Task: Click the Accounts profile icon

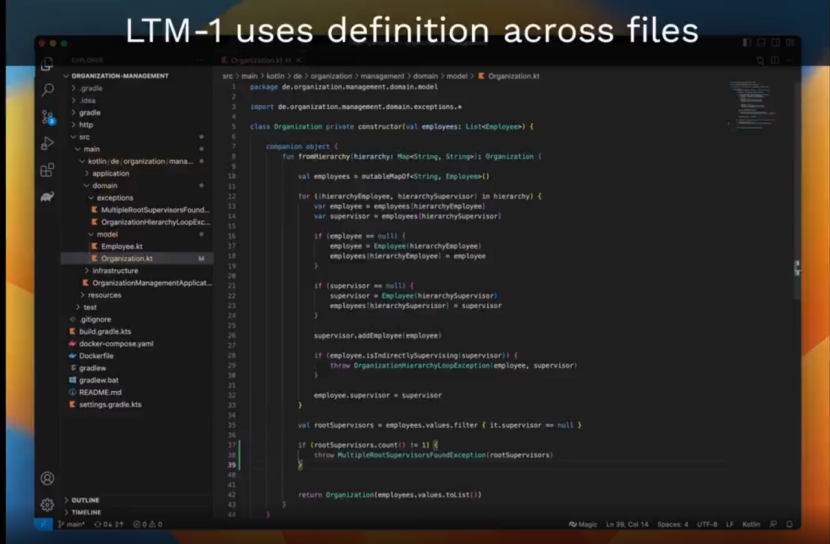Action: click(x=47, y=479)
